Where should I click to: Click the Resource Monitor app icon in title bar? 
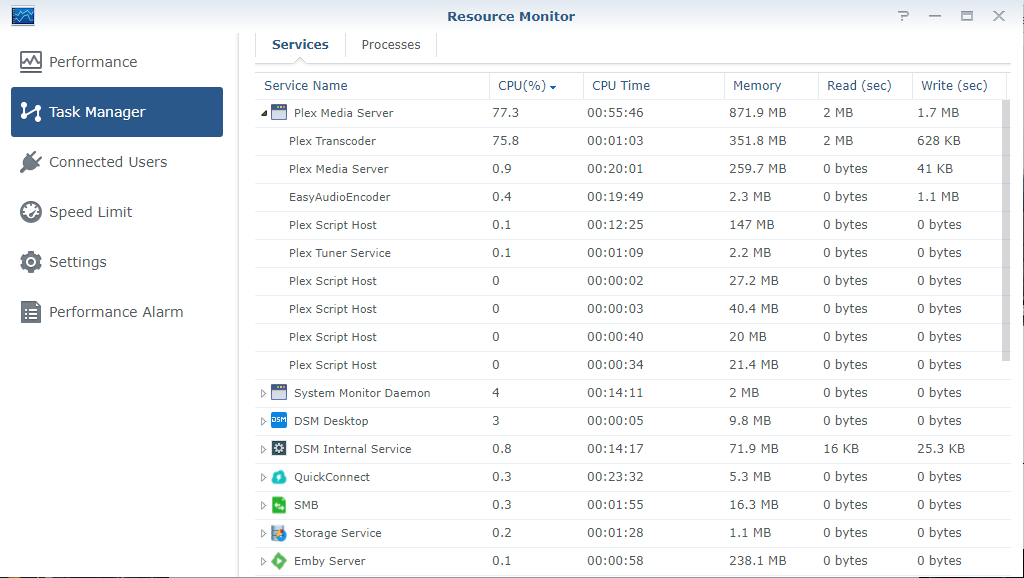pyautogui.click(x=23, y=16)
